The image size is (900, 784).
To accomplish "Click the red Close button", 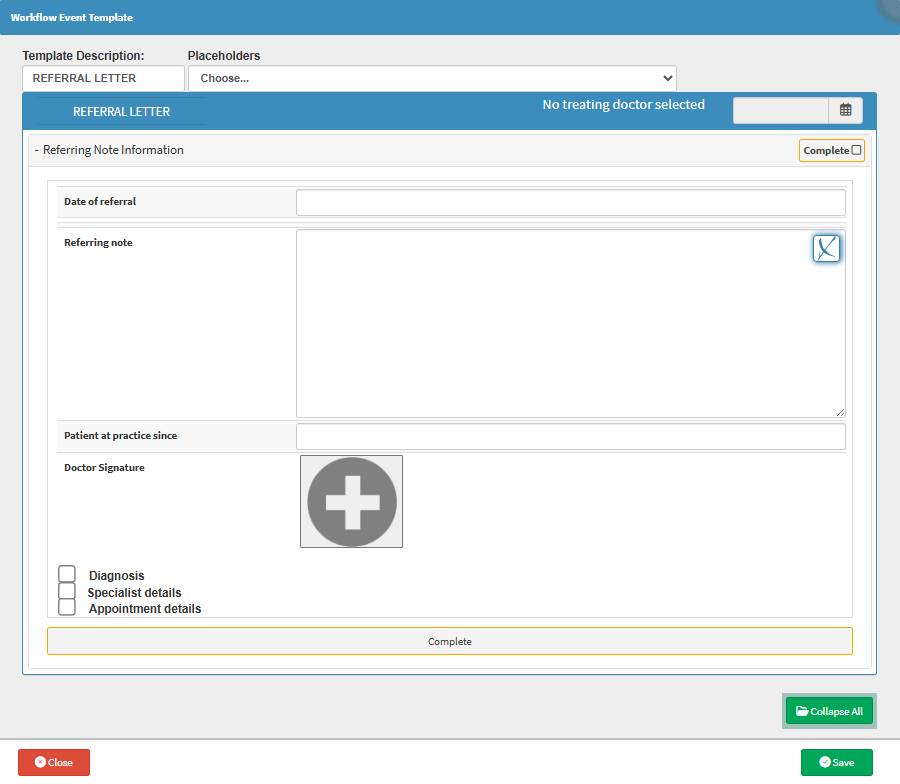I will point(54,762).
